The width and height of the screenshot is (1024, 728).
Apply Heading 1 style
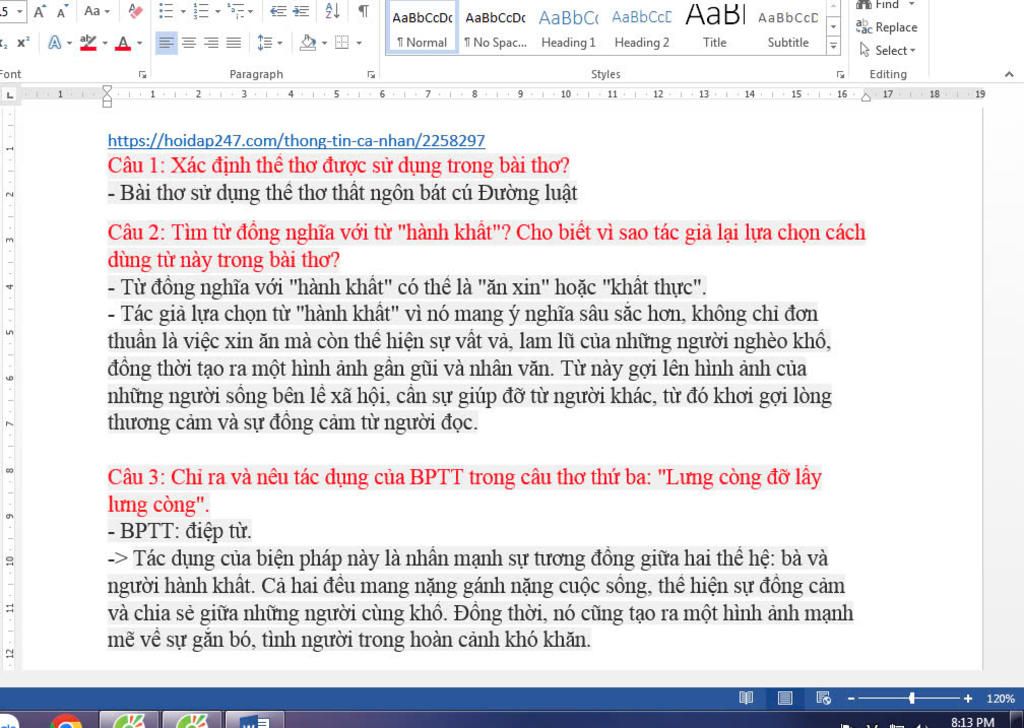pos(568,27)
